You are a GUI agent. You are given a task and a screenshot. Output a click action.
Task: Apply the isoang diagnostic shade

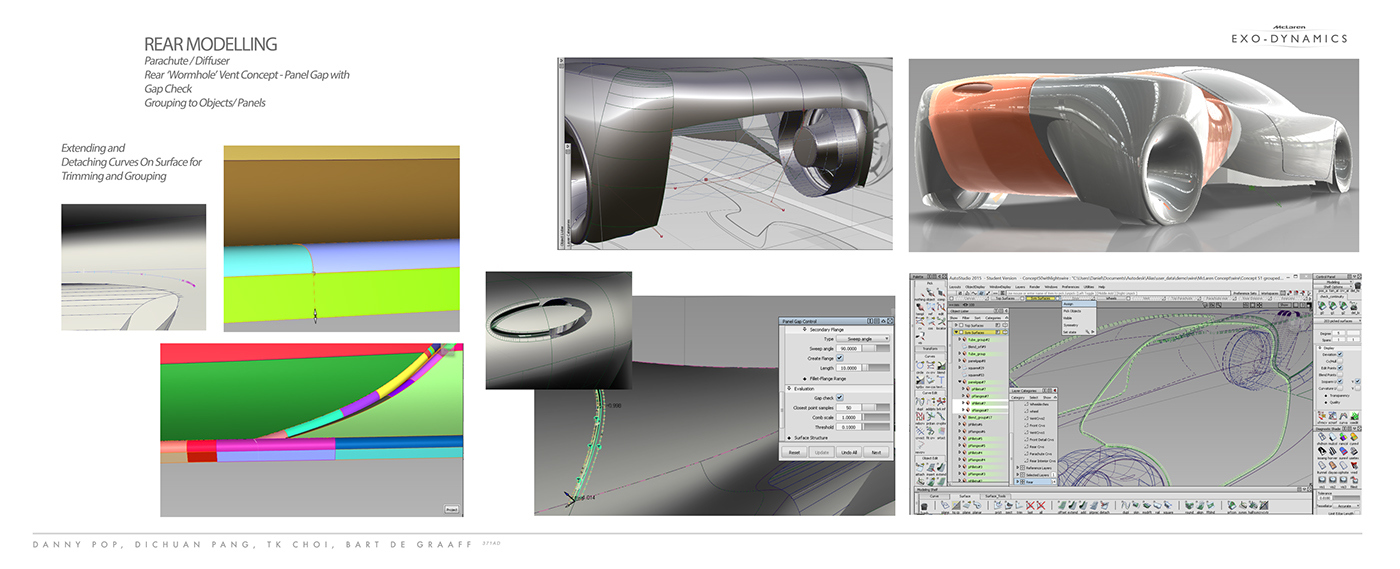[1322, 451]
